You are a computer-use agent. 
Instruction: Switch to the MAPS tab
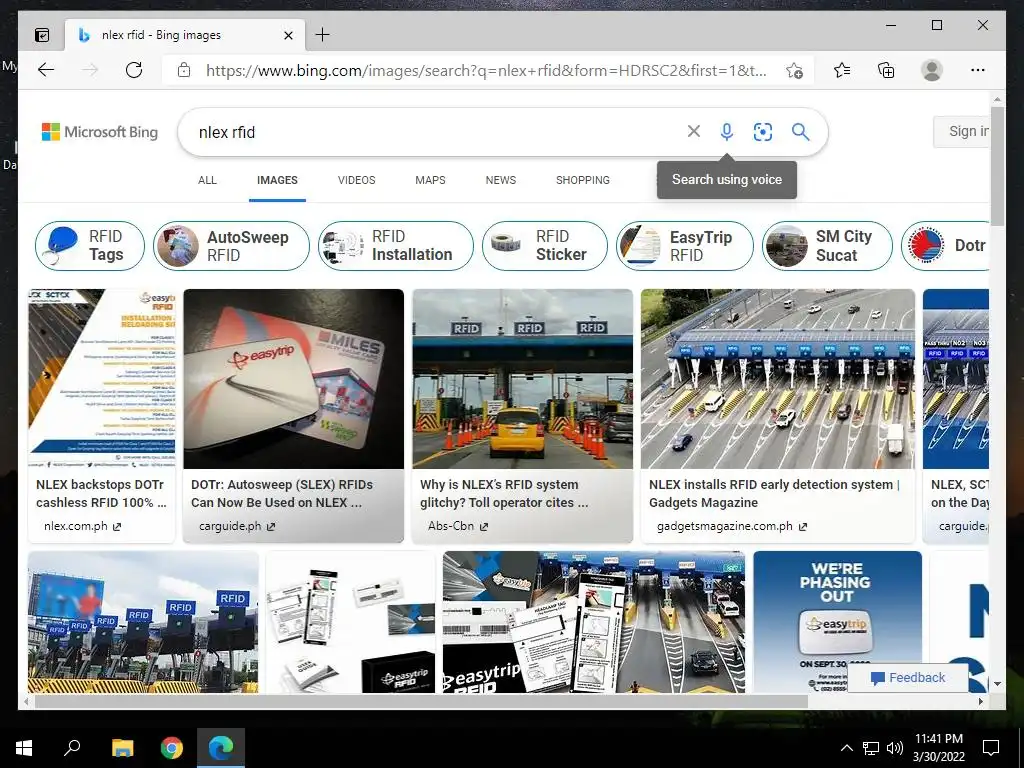click(430, 180)
